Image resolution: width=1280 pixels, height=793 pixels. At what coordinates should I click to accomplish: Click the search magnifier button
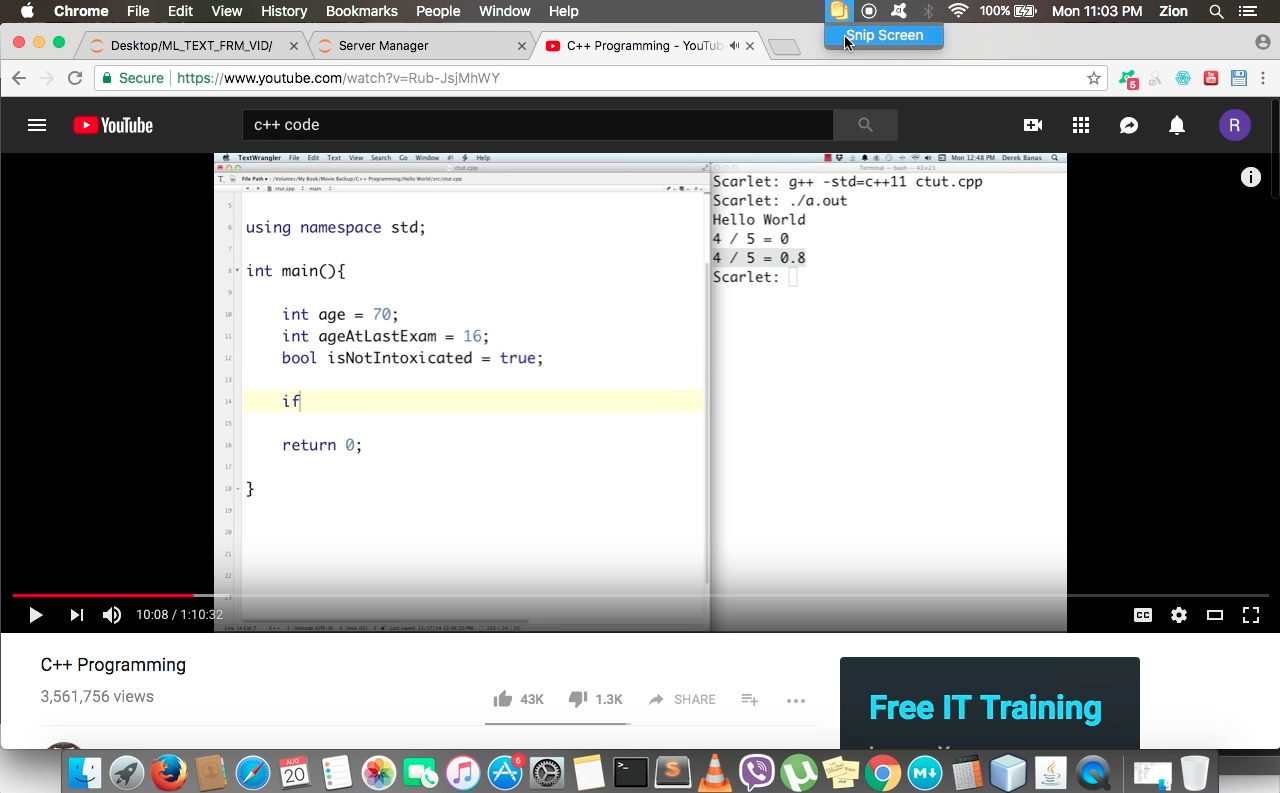pyautogui.click(x=865, y=125)
